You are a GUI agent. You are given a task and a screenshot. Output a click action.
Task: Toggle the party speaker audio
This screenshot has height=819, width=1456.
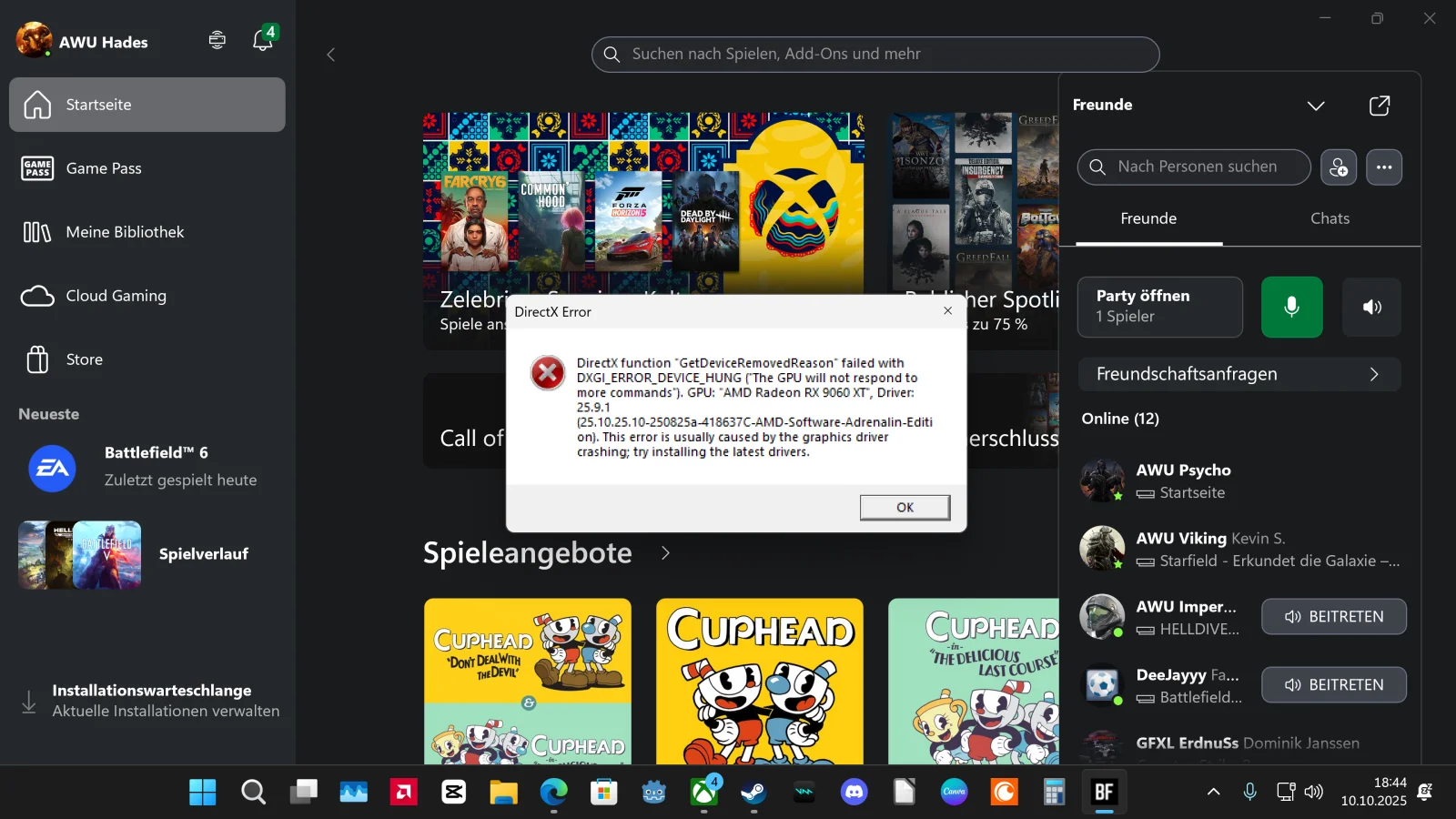pos(1371,308)
